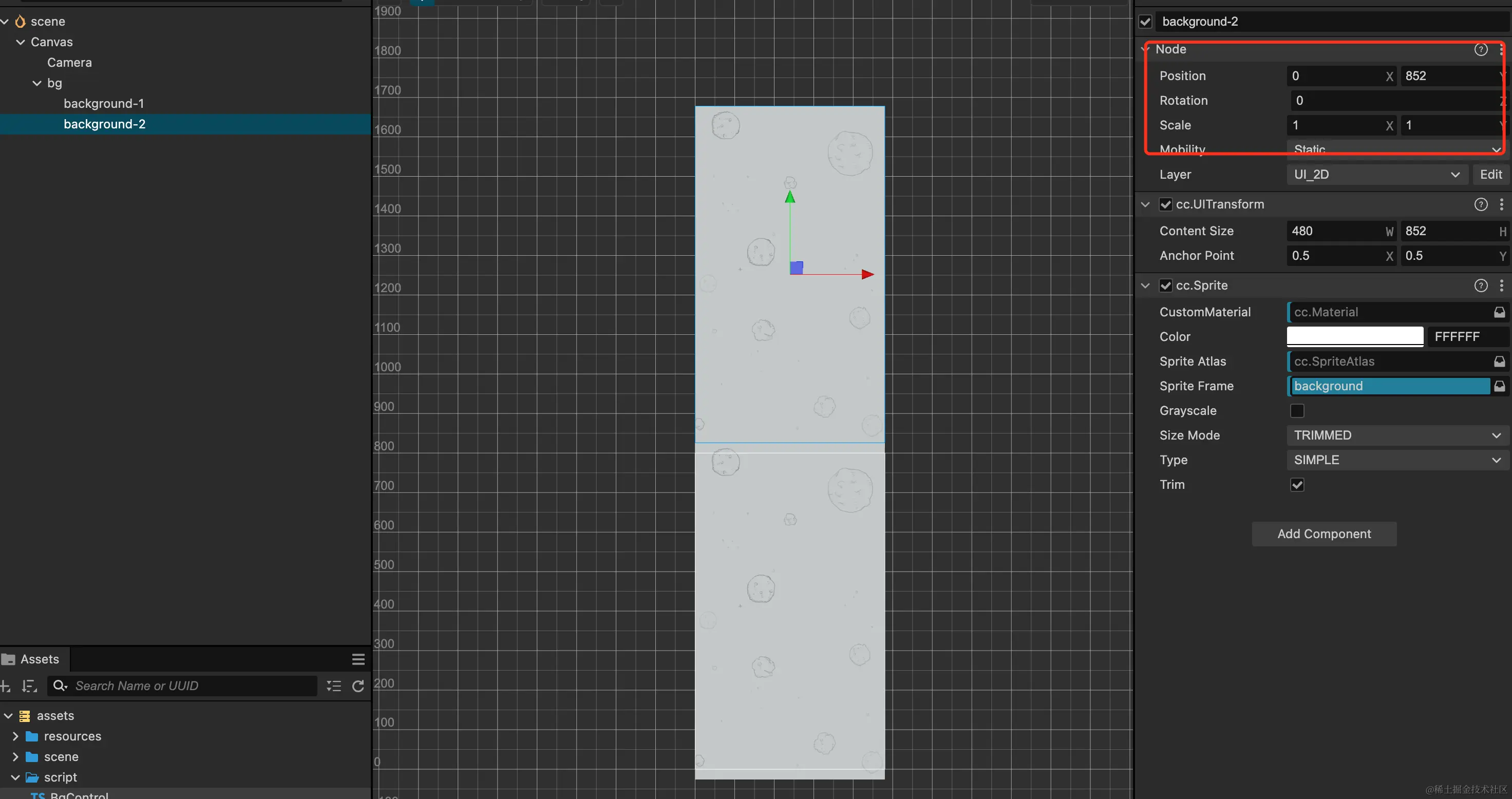
Task: Click the create new asset plus icon
Action: point(5,686)
